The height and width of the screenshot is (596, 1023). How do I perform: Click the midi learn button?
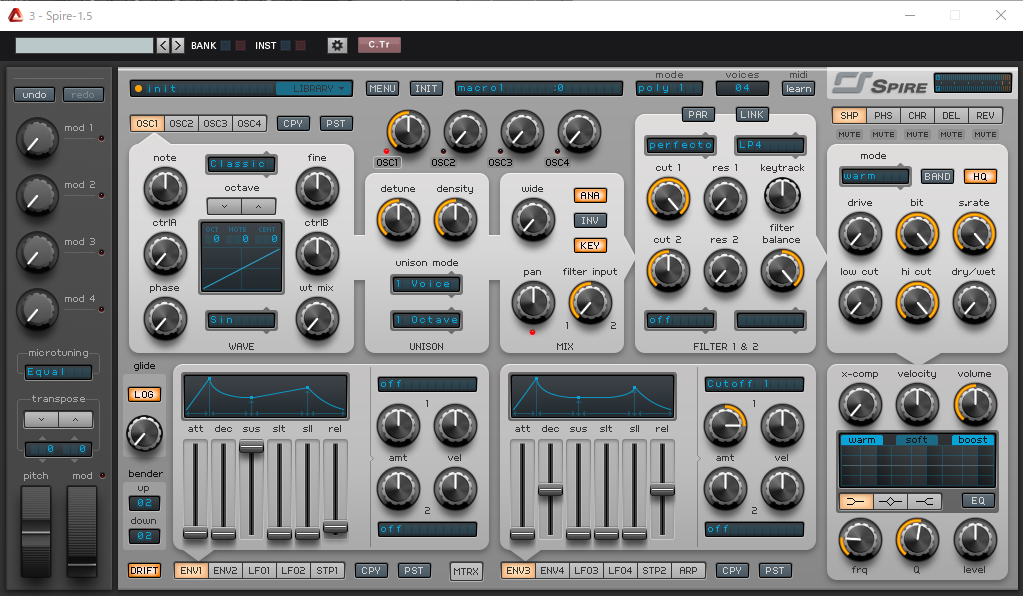(x=799, y=88)
